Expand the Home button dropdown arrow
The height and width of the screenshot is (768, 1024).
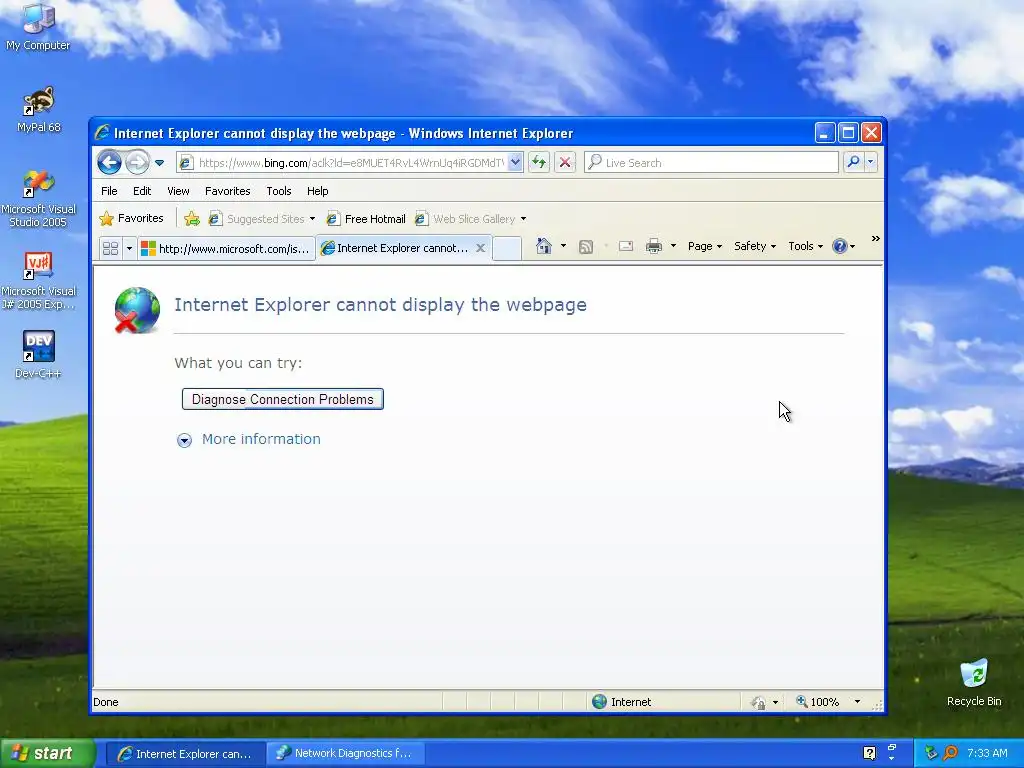[563, 246]
